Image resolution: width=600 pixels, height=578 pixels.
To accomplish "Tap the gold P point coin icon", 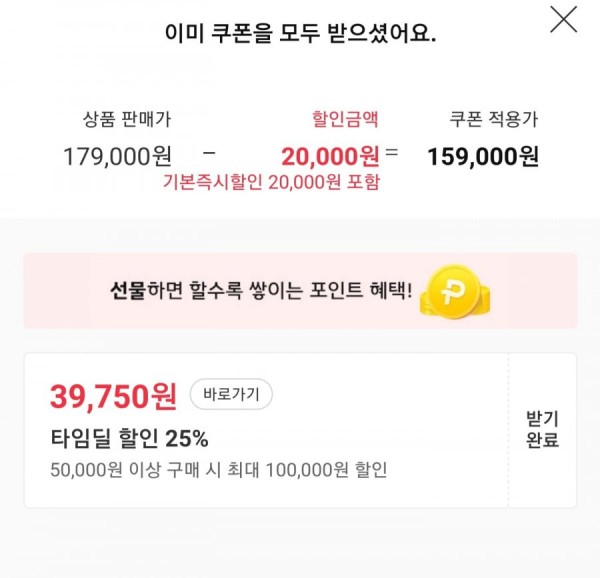I will point(455,291).
